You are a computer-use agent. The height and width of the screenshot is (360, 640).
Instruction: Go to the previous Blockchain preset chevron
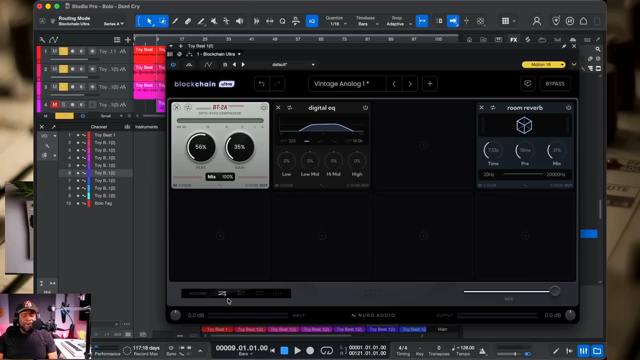point(394,84)
